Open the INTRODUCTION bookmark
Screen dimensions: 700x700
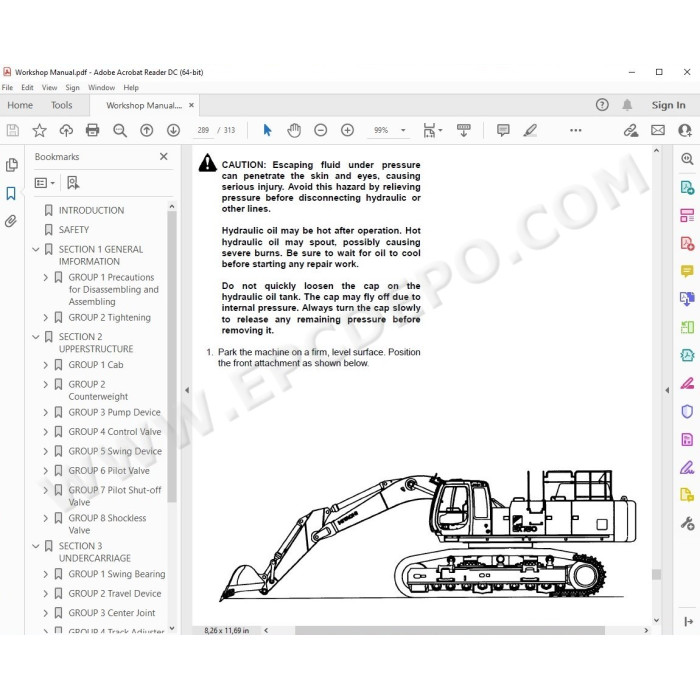coord(92,210)
